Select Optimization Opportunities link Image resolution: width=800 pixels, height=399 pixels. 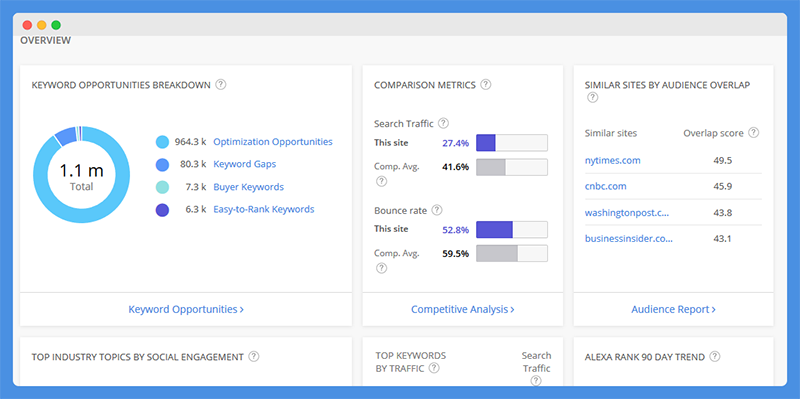coord(272,142)
